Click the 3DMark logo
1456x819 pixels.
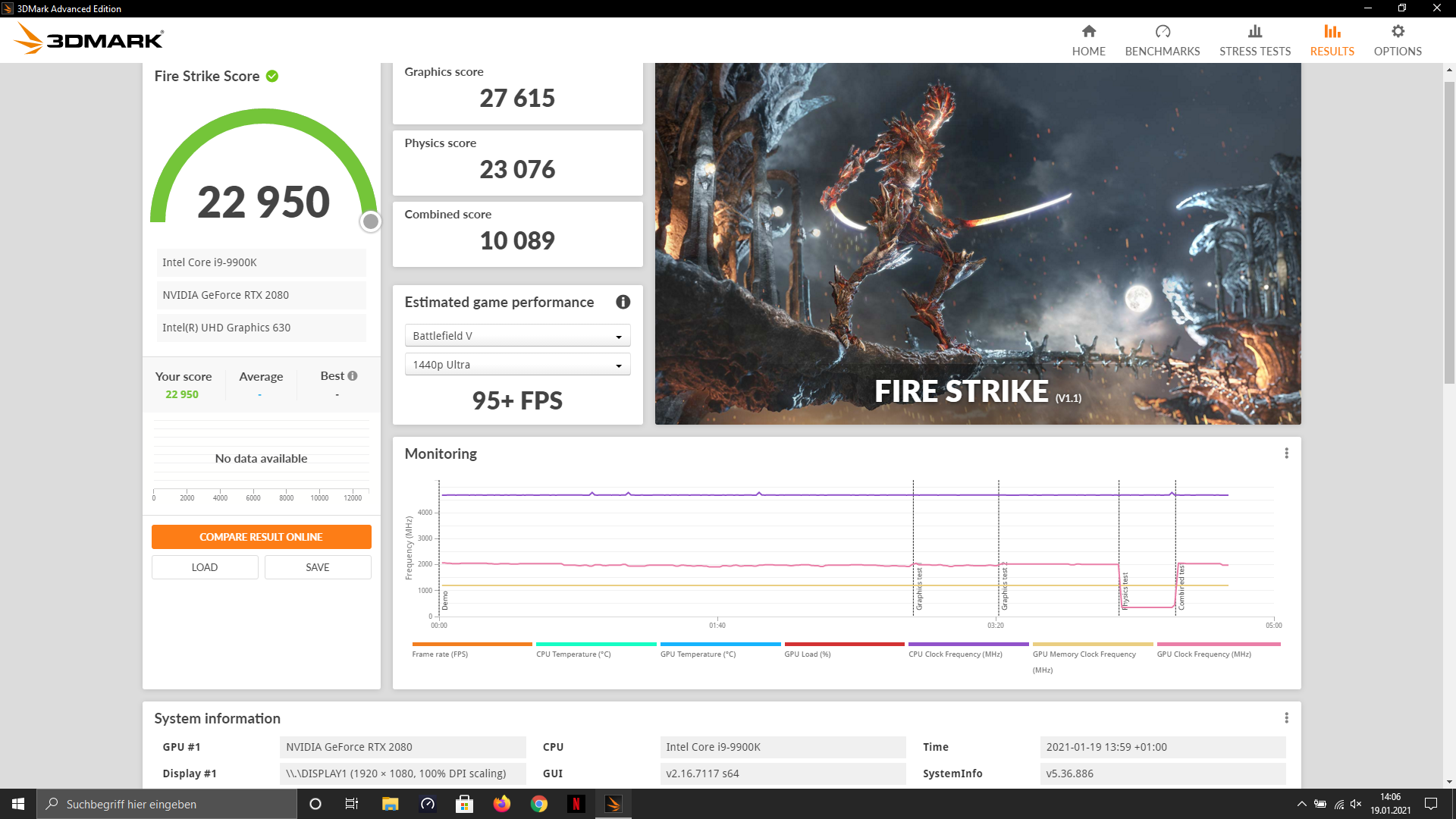[x=88, y=39]
